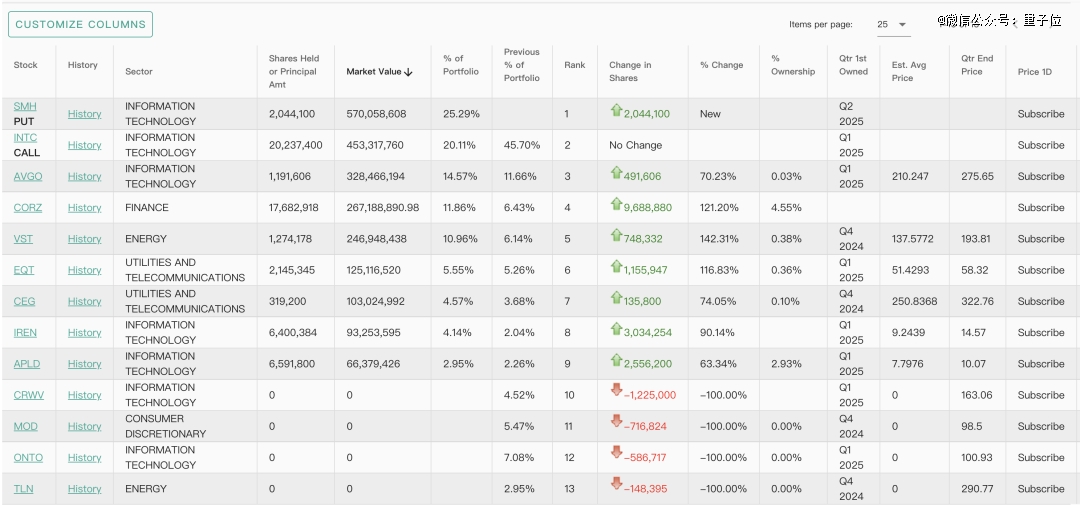View History for the ONTO row
Screen dimensions: 1080x505
[84, 457]
